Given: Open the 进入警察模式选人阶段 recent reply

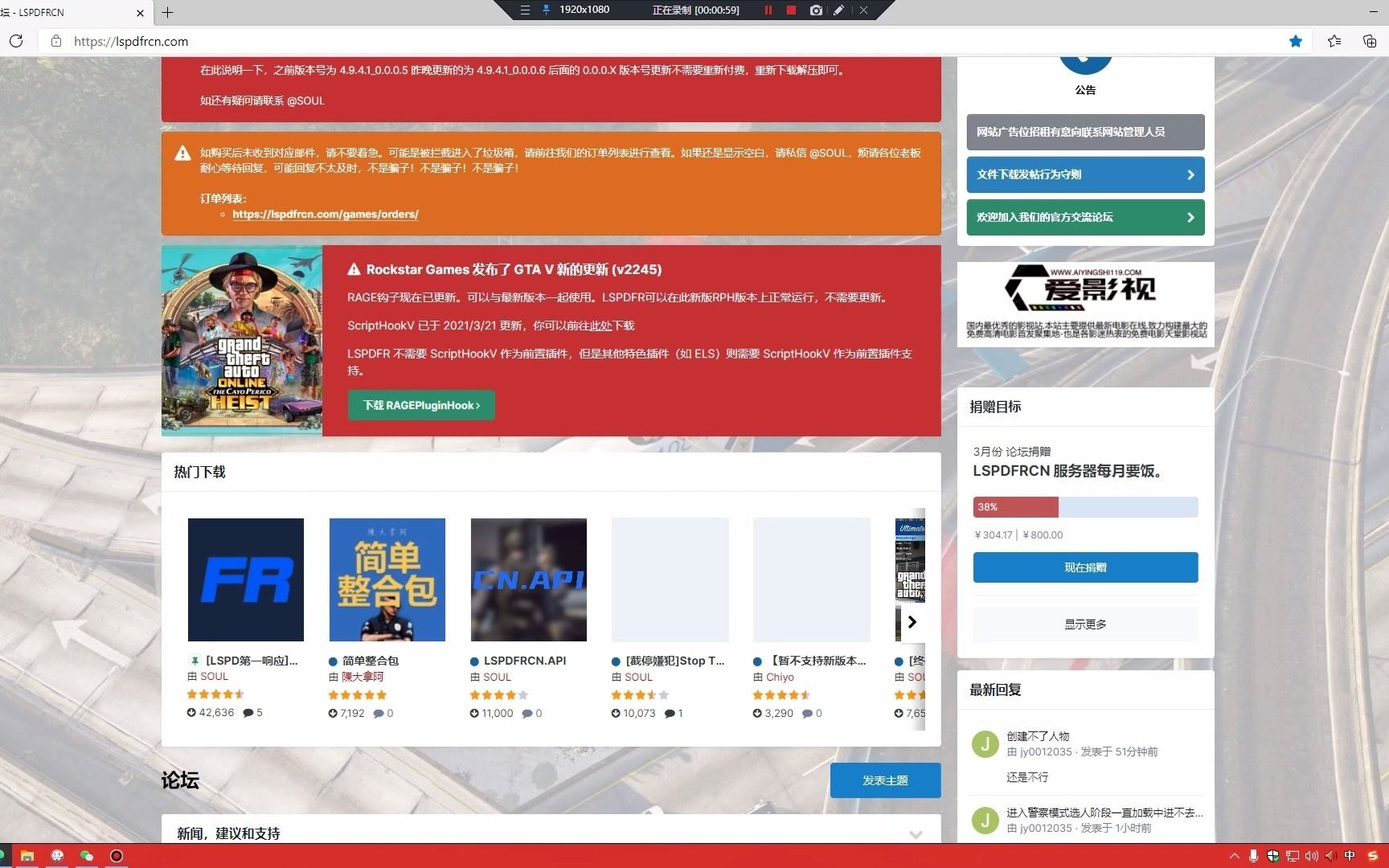Looking at the screenshot, I should click(1104, 813).
